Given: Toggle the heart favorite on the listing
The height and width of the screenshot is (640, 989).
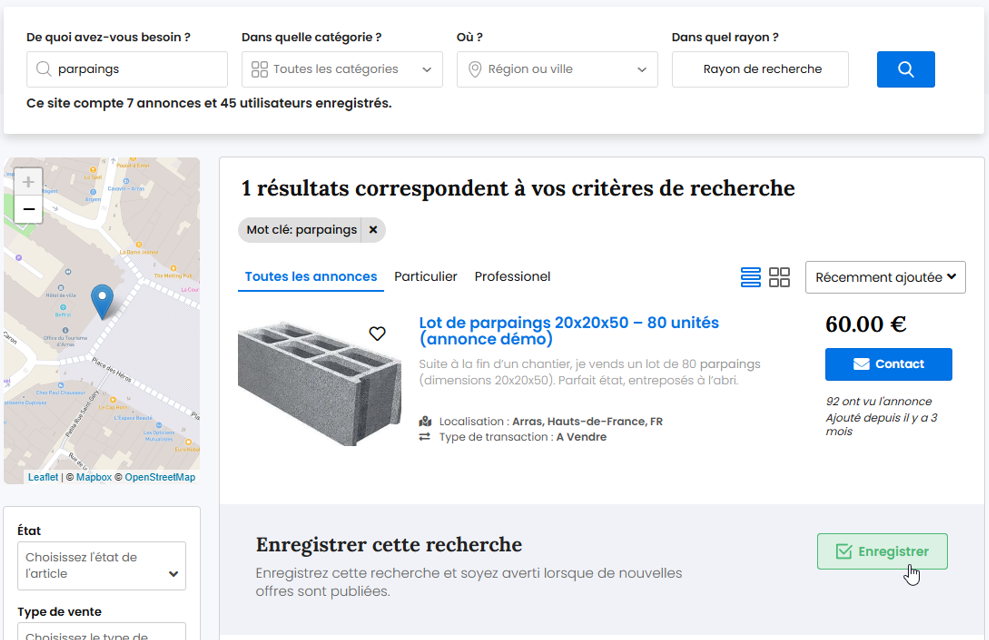Looking at the screenshot, I should [377, 333].
